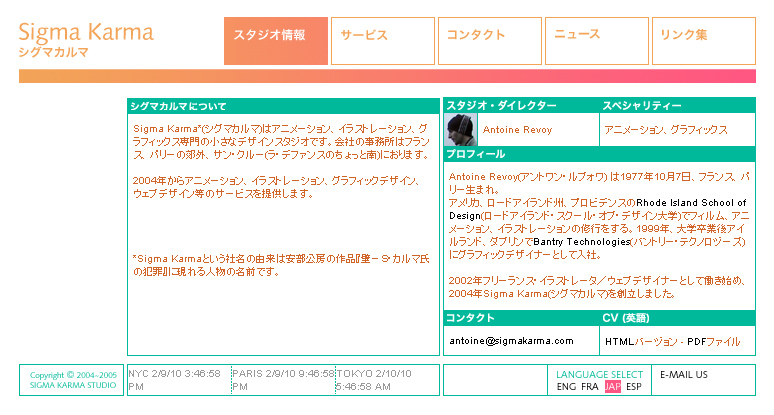Click the E-MAIL US link
Screen dimensions: 774x415
[684, 375]
